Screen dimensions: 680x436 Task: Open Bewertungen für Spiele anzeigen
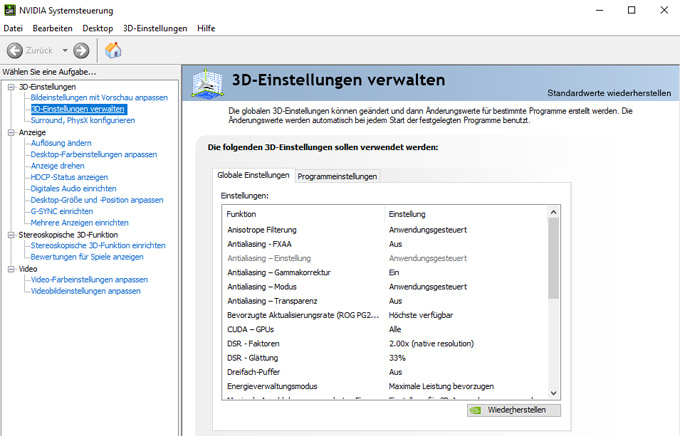click(87, 257)
